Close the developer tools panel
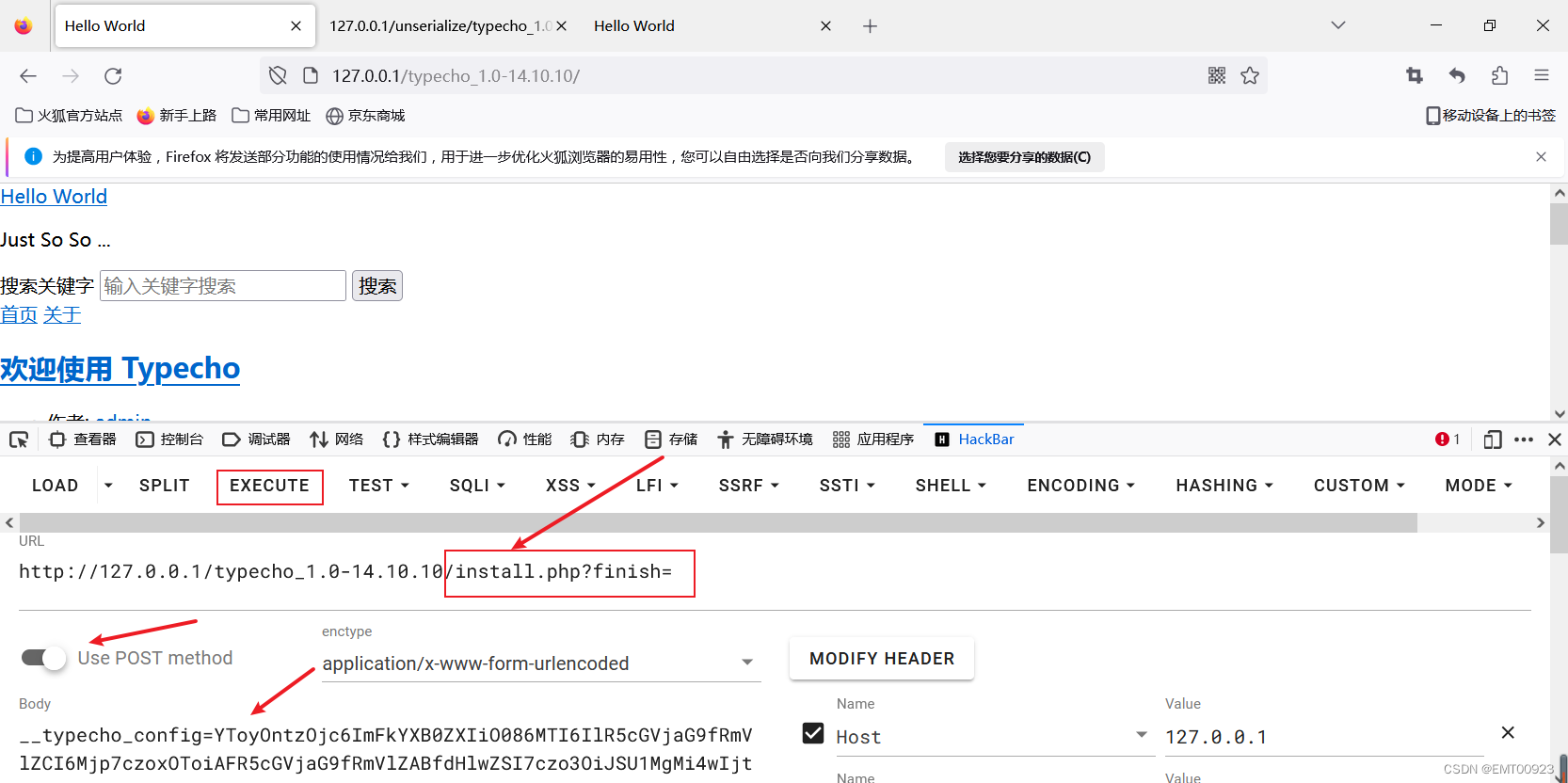1568x783 pixels. pyautogui.click(x=1555, y=439)
